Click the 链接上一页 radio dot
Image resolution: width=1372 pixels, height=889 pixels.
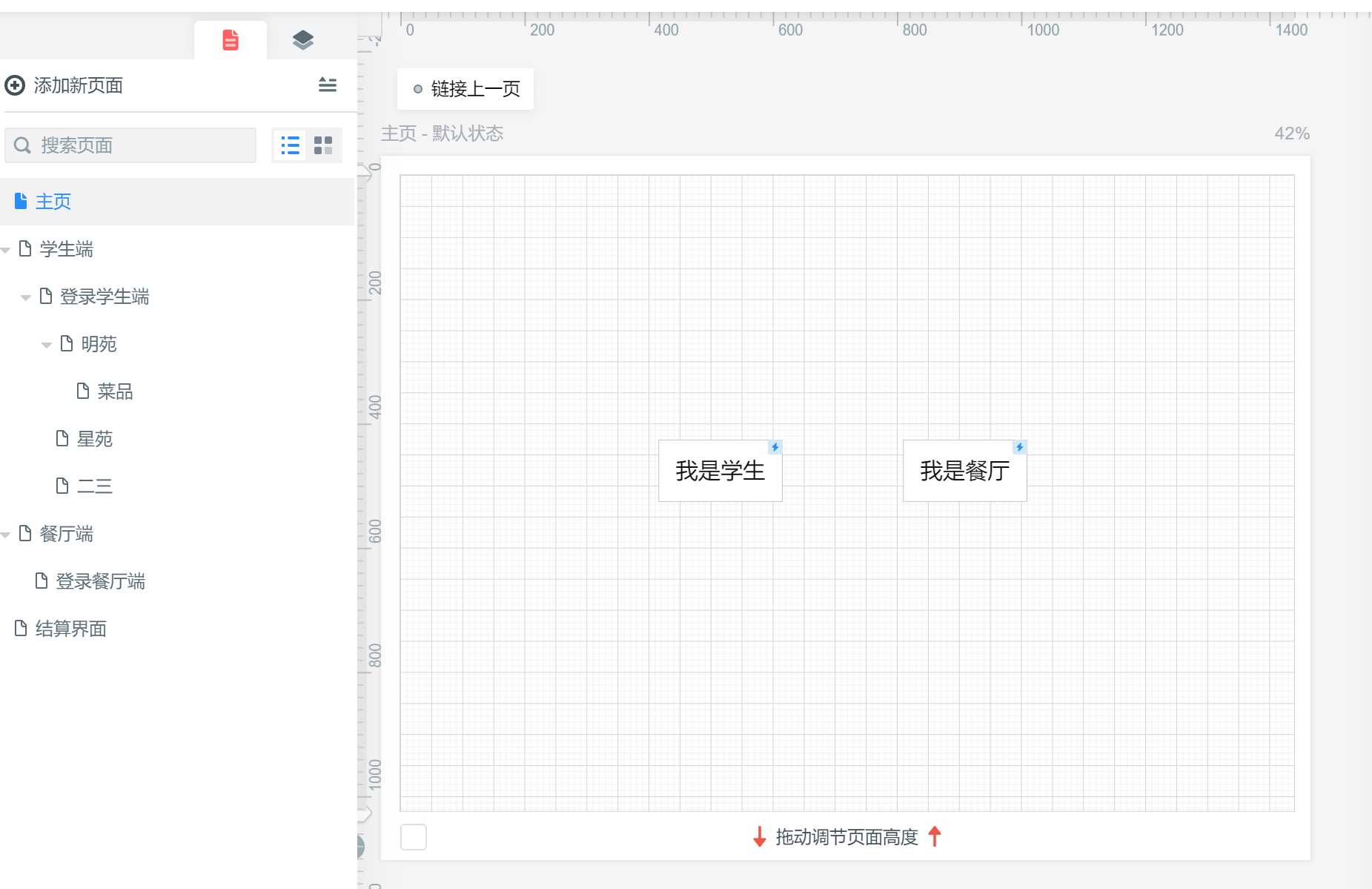tap(418, 89)
